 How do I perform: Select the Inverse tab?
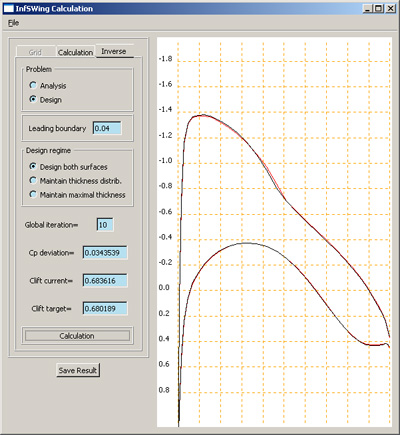tap(114, 51)
